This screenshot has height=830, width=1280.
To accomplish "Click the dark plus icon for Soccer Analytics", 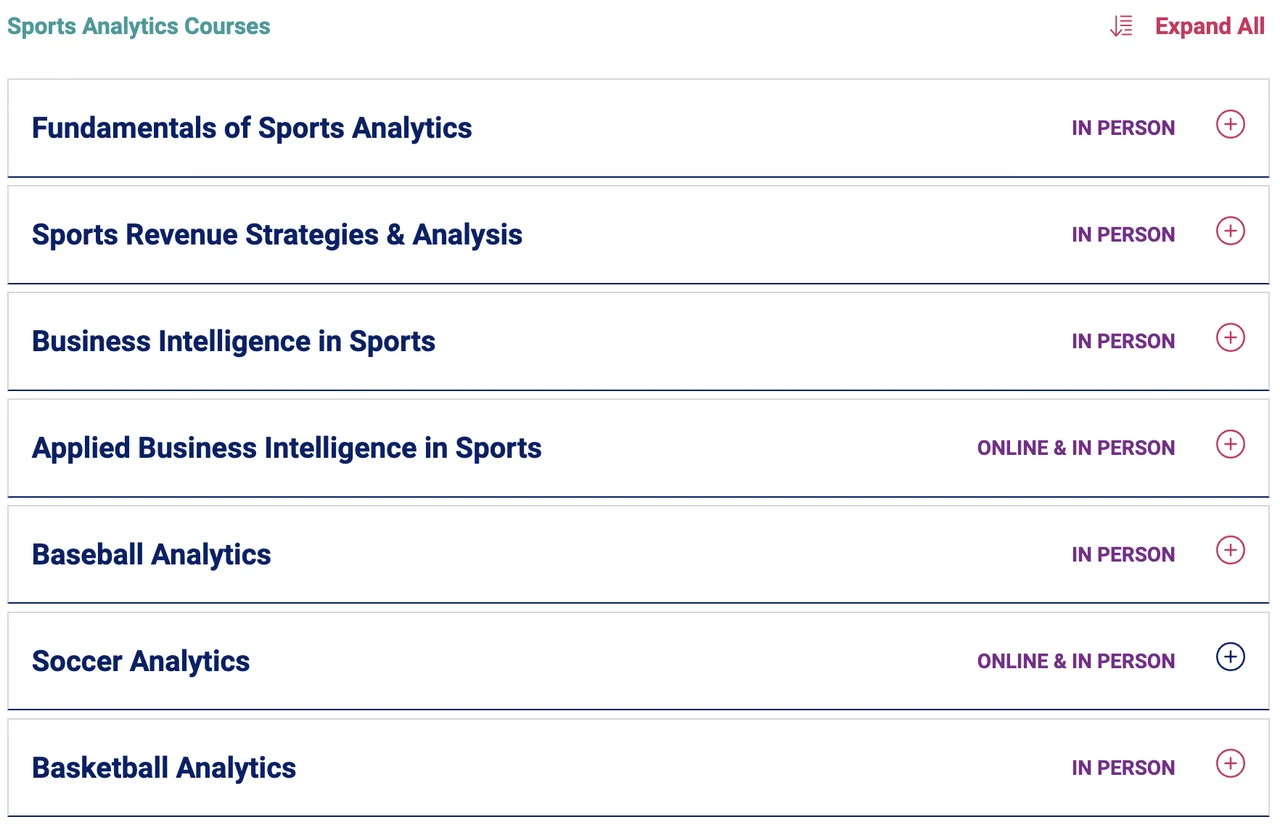I will pos(1230,657).
